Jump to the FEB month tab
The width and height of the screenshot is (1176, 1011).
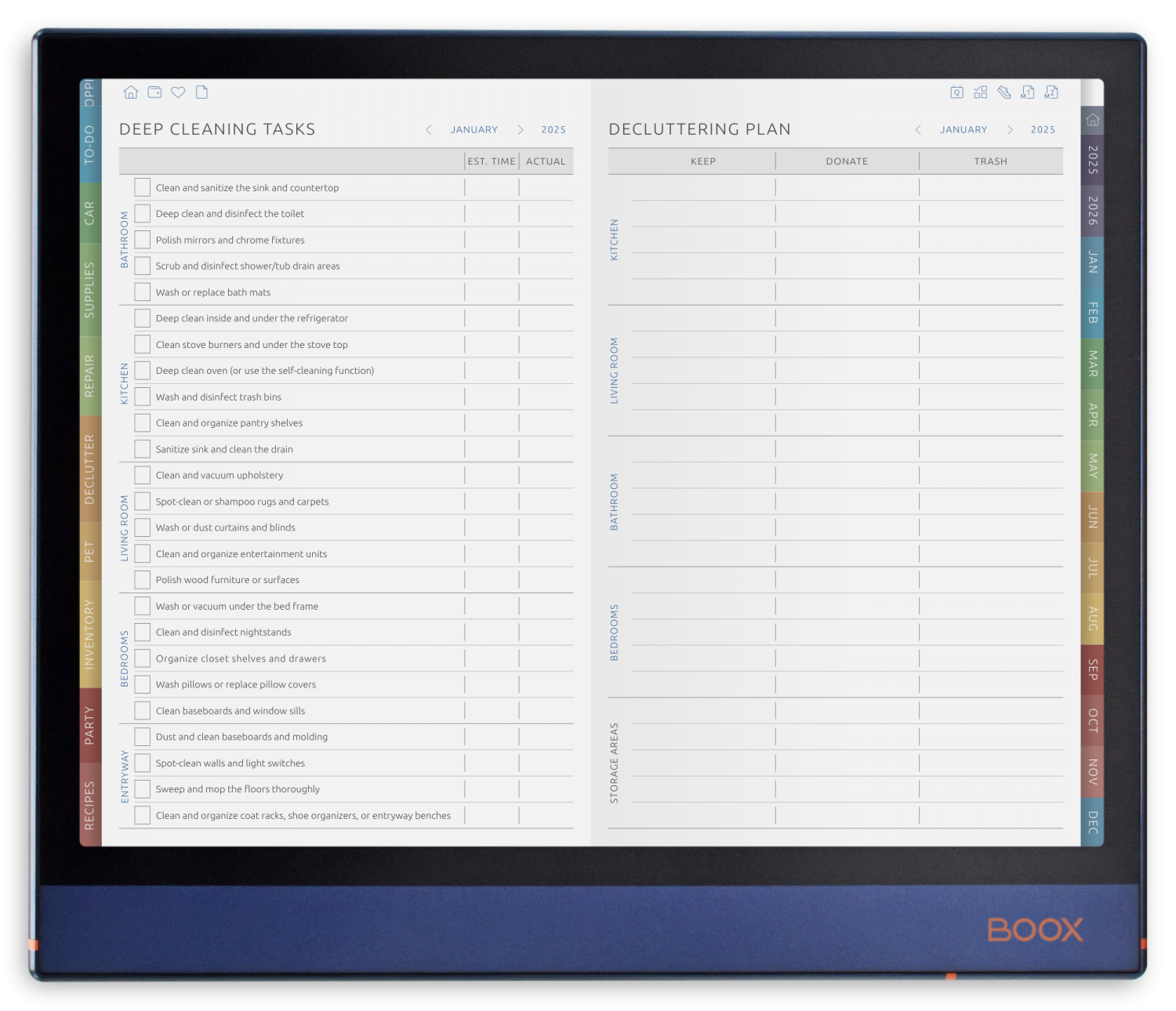1092,313
